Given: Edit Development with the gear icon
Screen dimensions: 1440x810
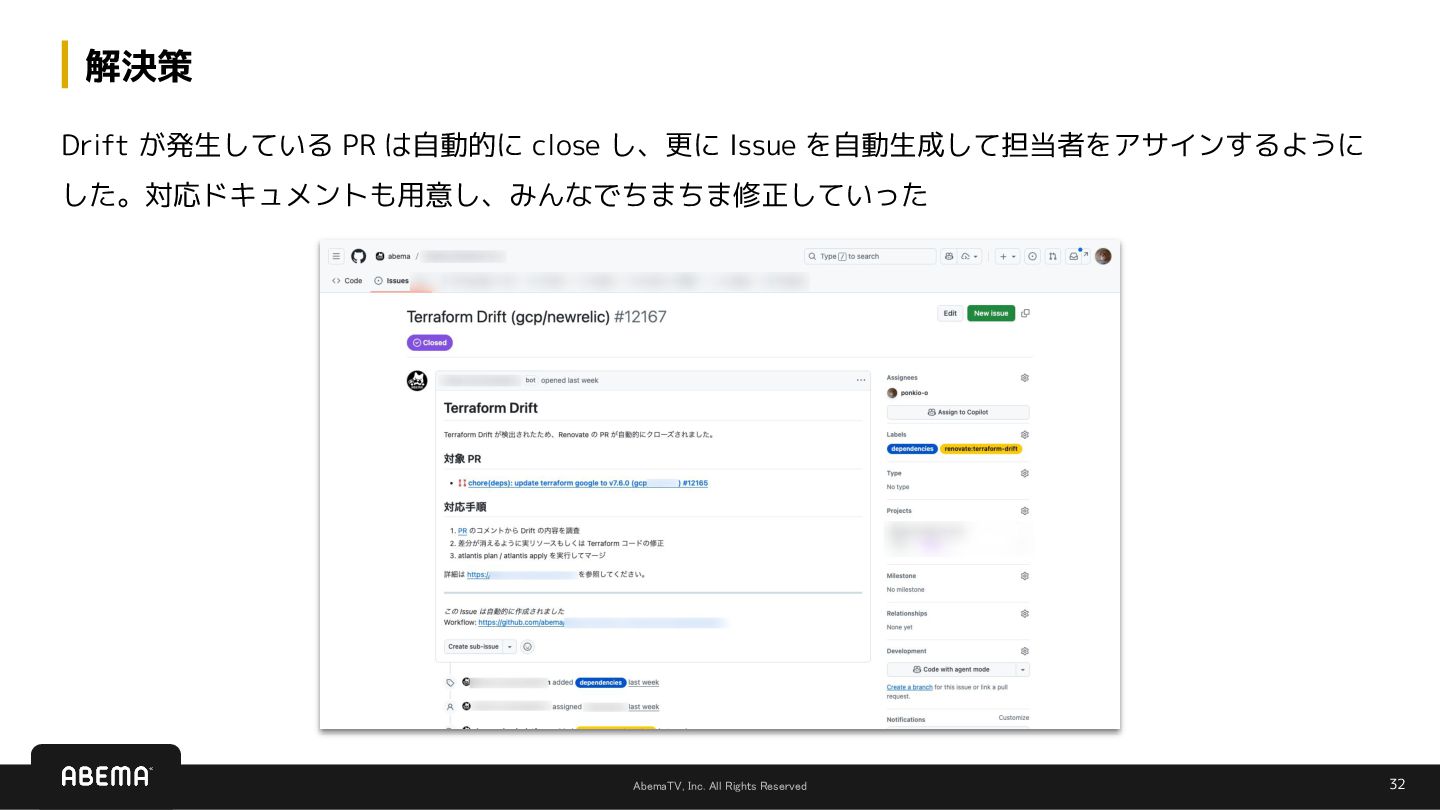Looking at the screenshot, I should [1024, 651].
